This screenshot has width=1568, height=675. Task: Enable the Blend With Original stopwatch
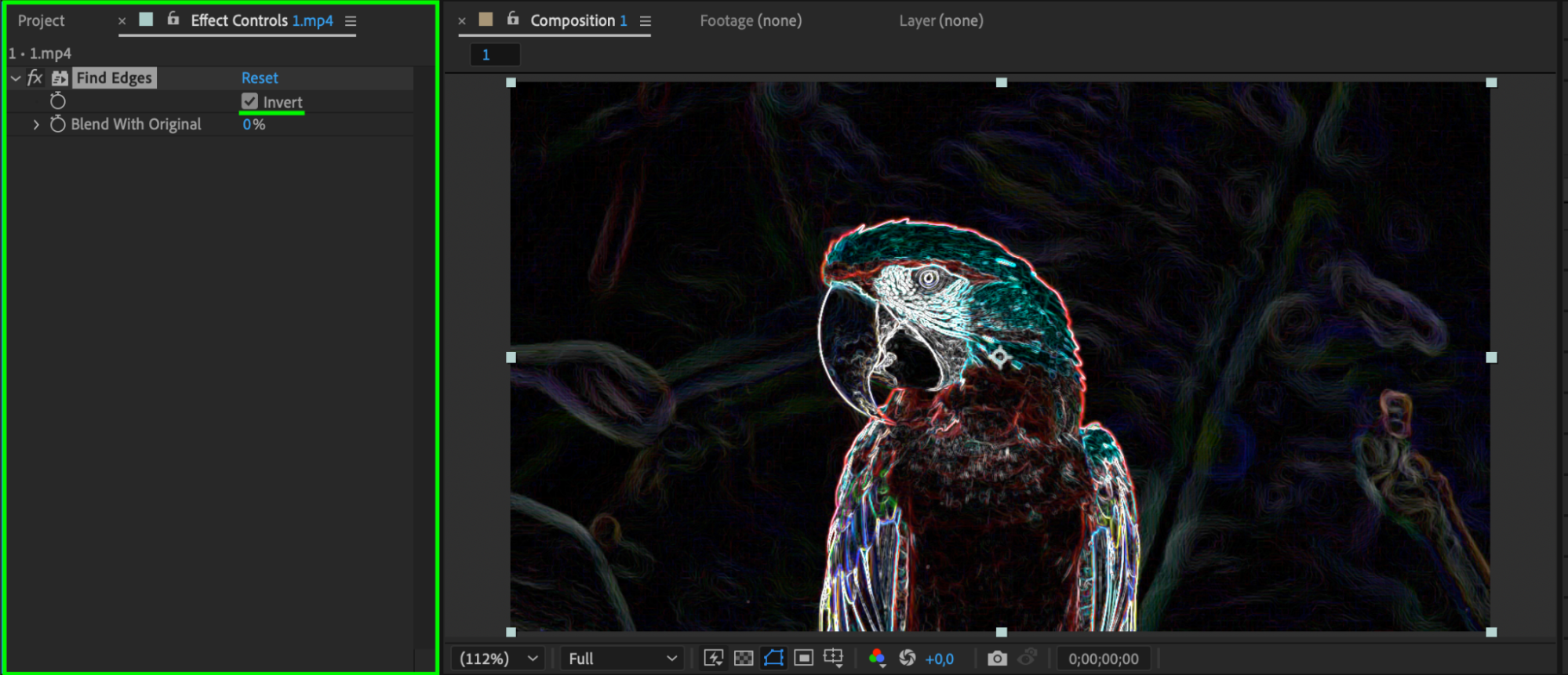click(x=58, y=124)
